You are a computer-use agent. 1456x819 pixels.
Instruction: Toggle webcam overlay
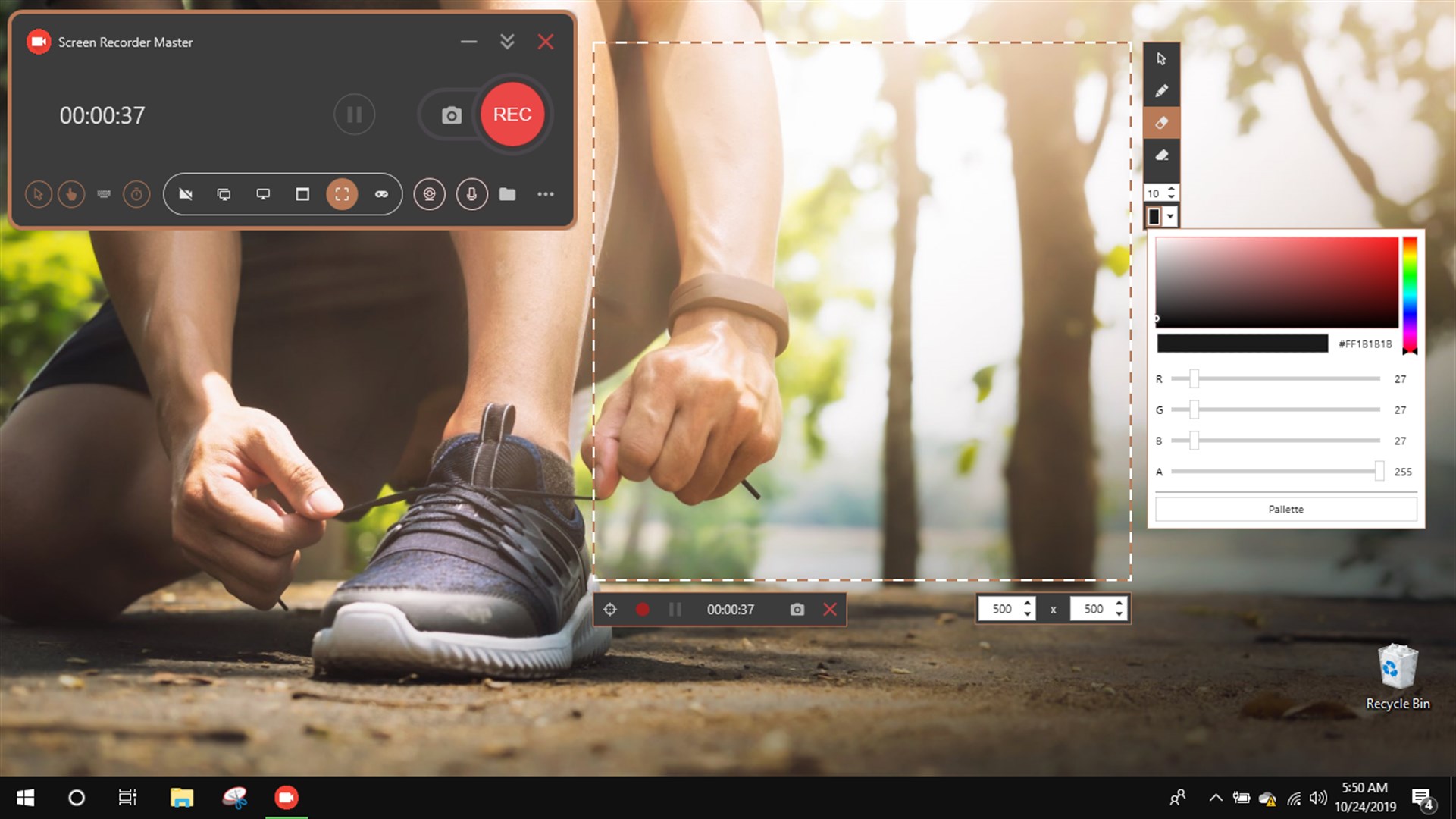429,194
